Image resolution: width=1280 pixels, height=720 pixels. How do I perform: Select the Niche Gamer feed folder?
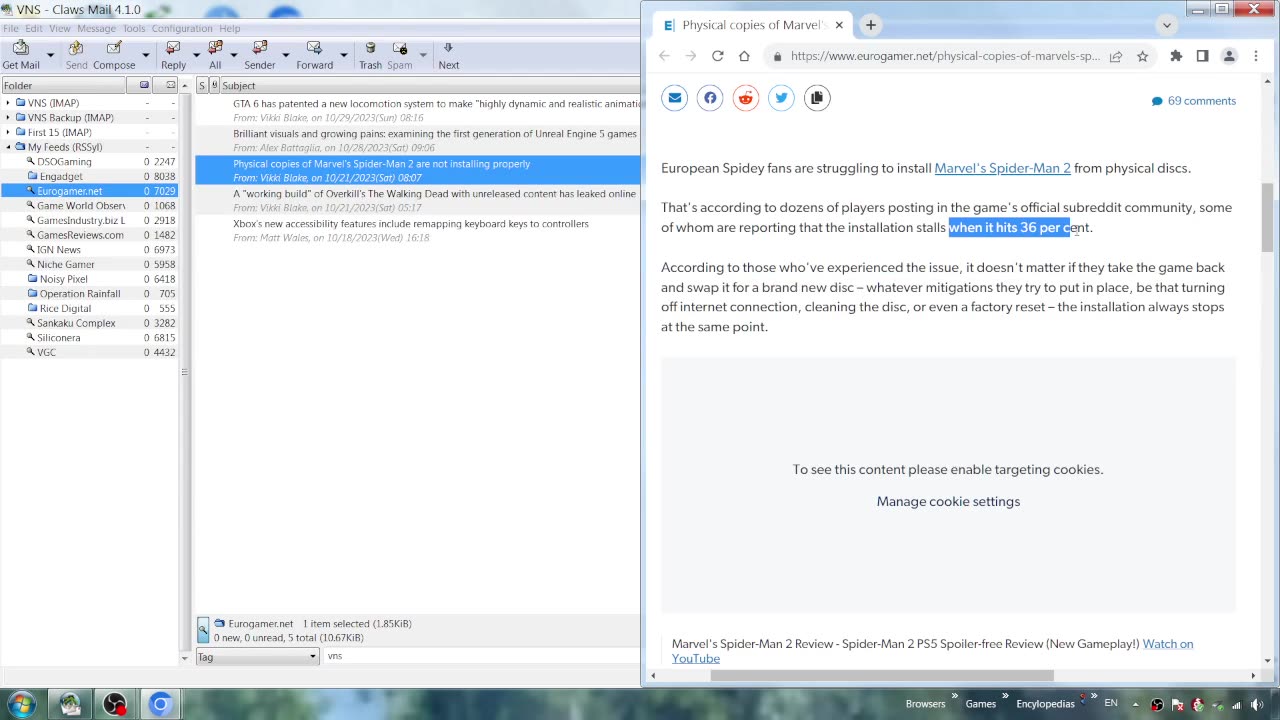[x=90, y=264]
